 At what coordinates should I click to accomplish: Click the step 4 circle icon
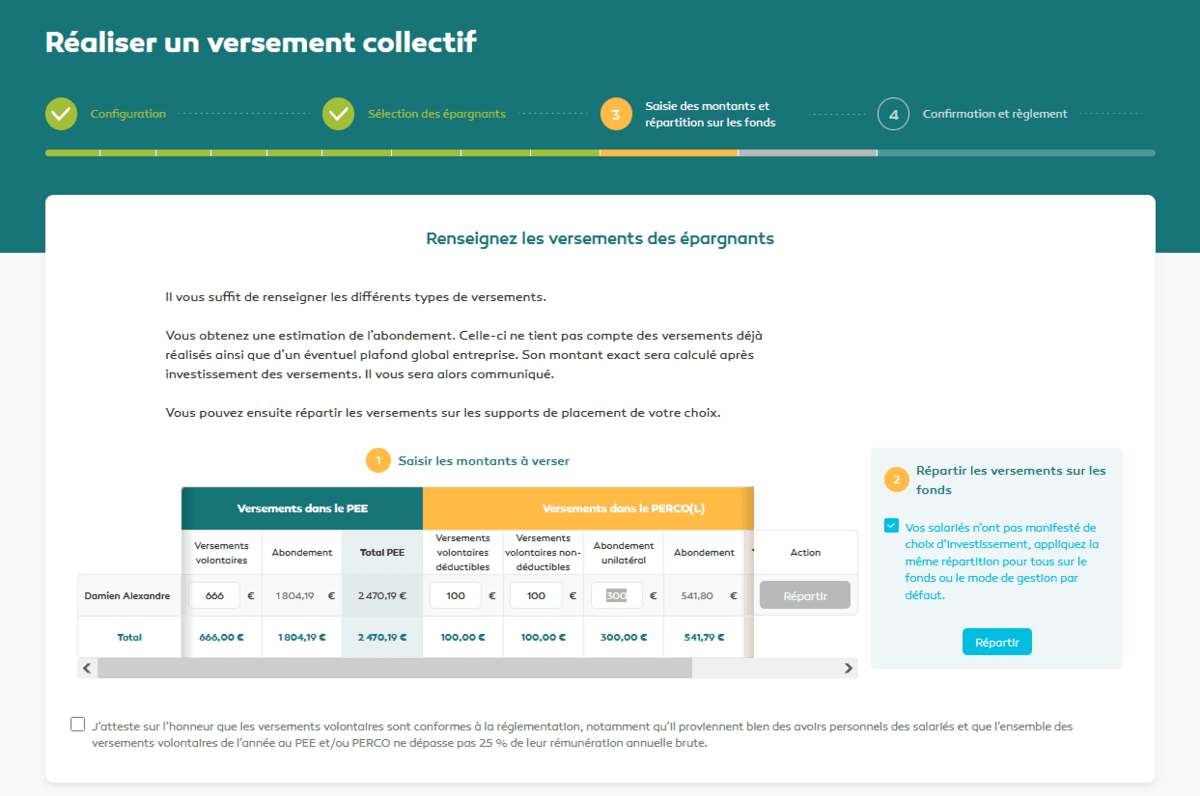(x=894, y=114)
